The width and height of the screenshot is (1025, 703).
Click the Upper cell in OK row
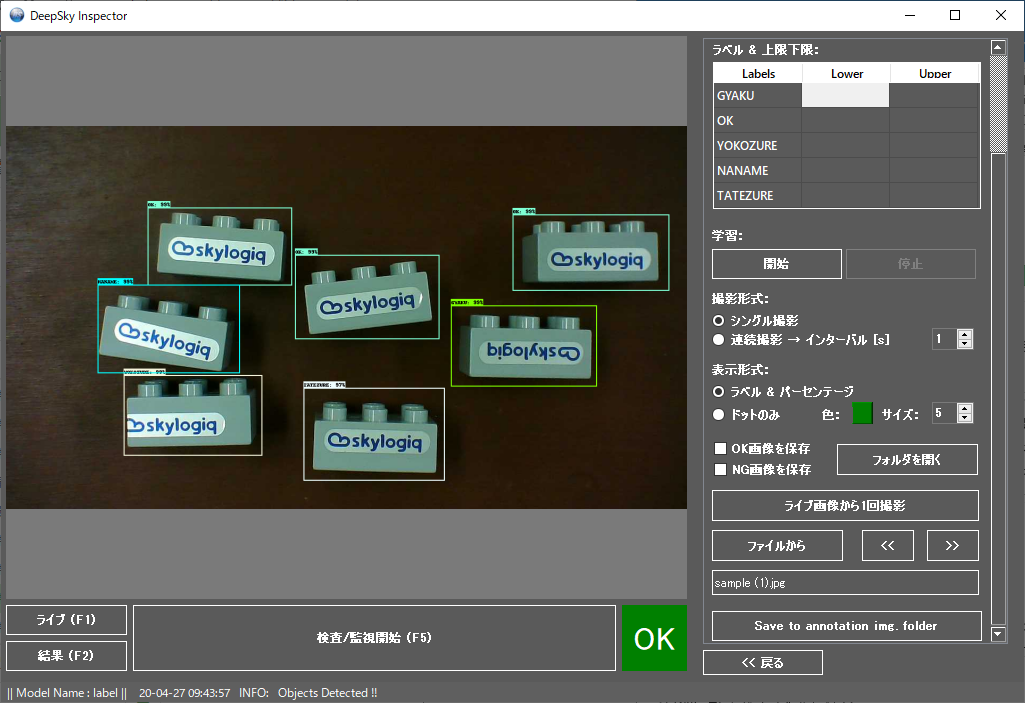click(935, 120)
